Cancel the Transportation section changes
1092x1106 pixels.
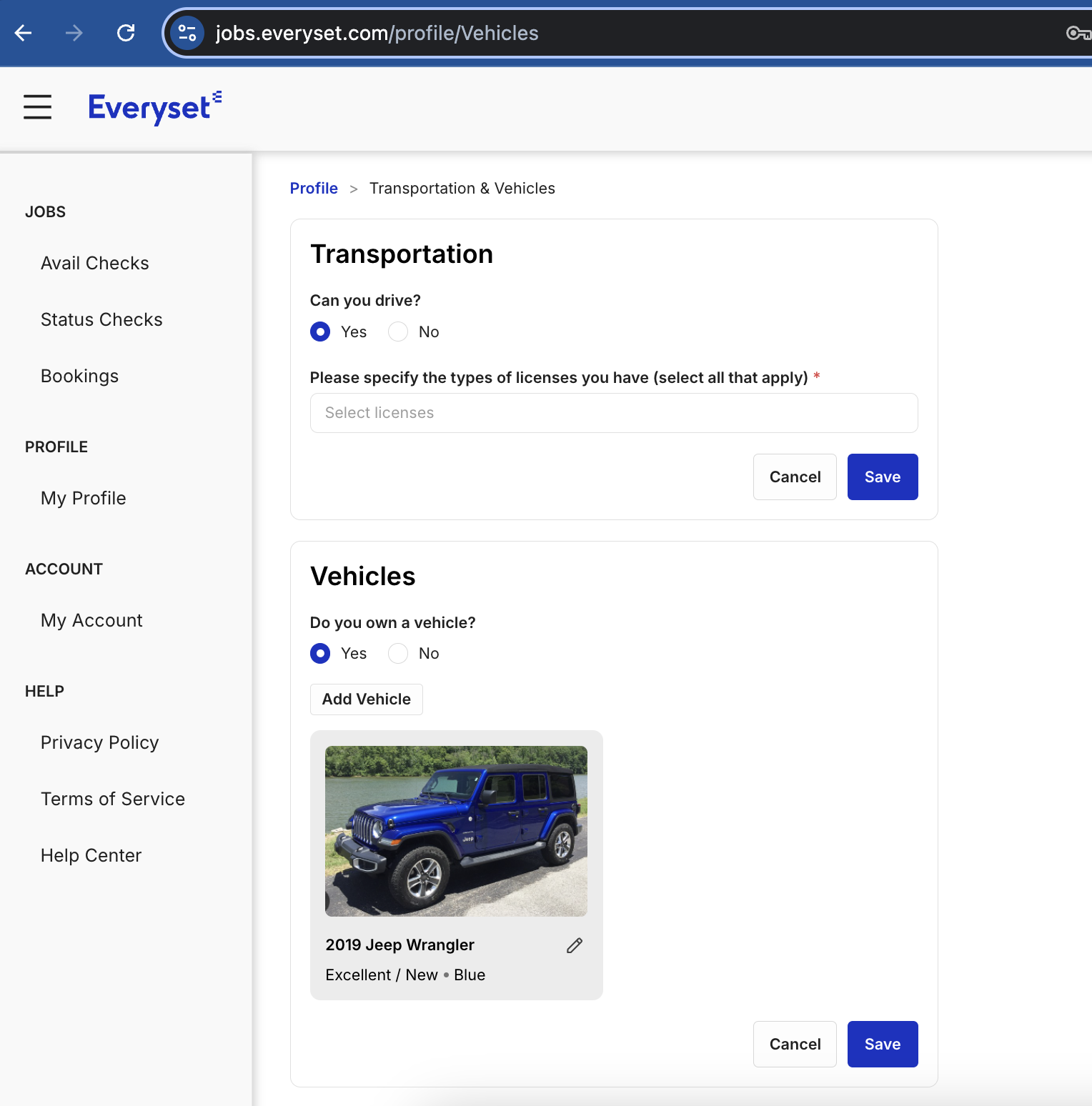point(795,477)
